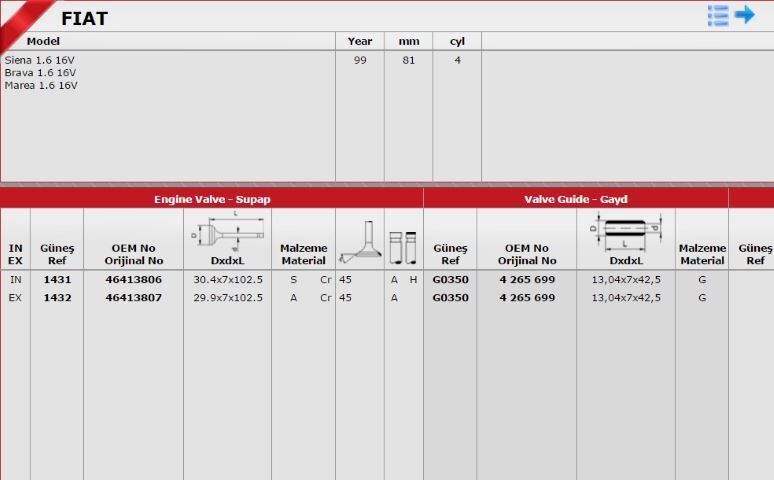The width and height of the screenshot is (774, 480).
Task: Select the Siena 1.6 16V model
Action: pos(40,60)
